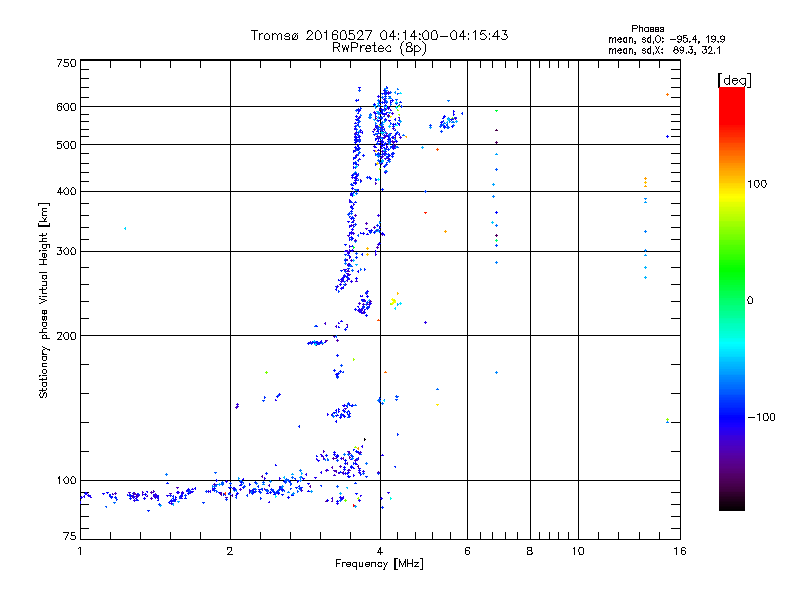Click the 'Stationary phase Virtual Height [km]' axis title
Screen dimensions: 800x600
click(44, 300)
